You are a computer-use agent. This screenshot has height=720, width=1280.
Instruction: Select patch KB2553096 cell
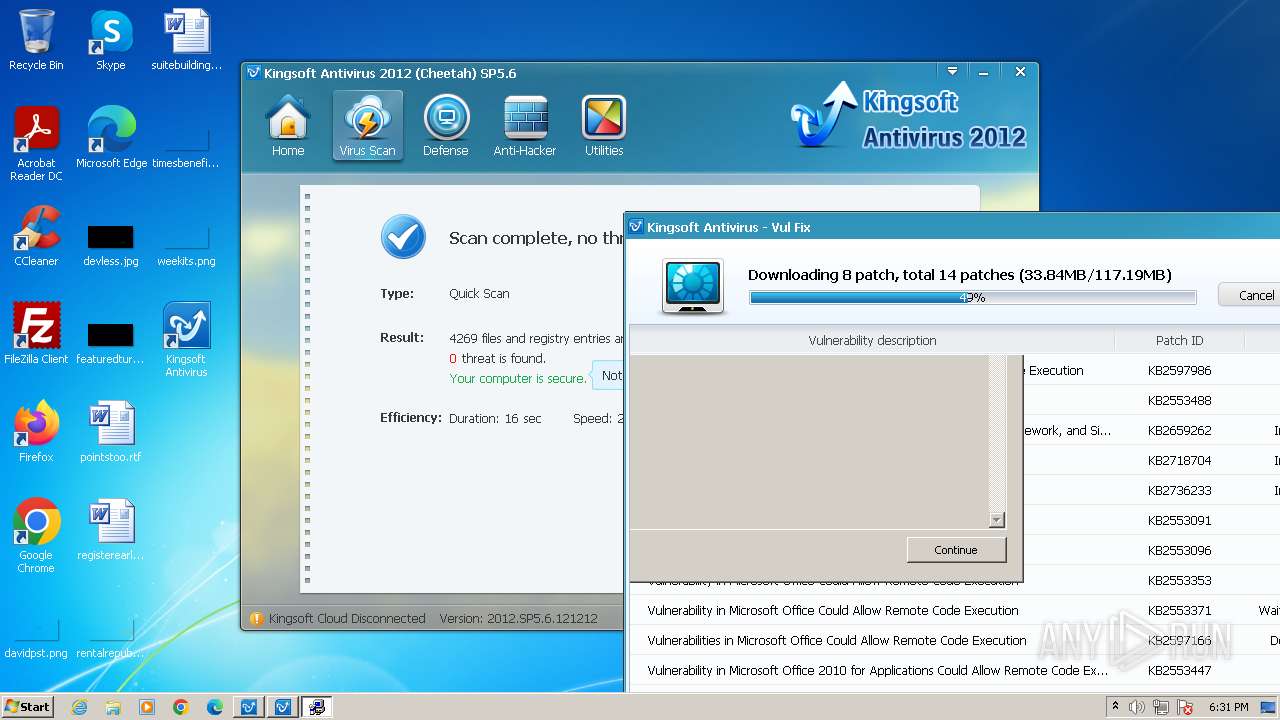point(1180,550)
